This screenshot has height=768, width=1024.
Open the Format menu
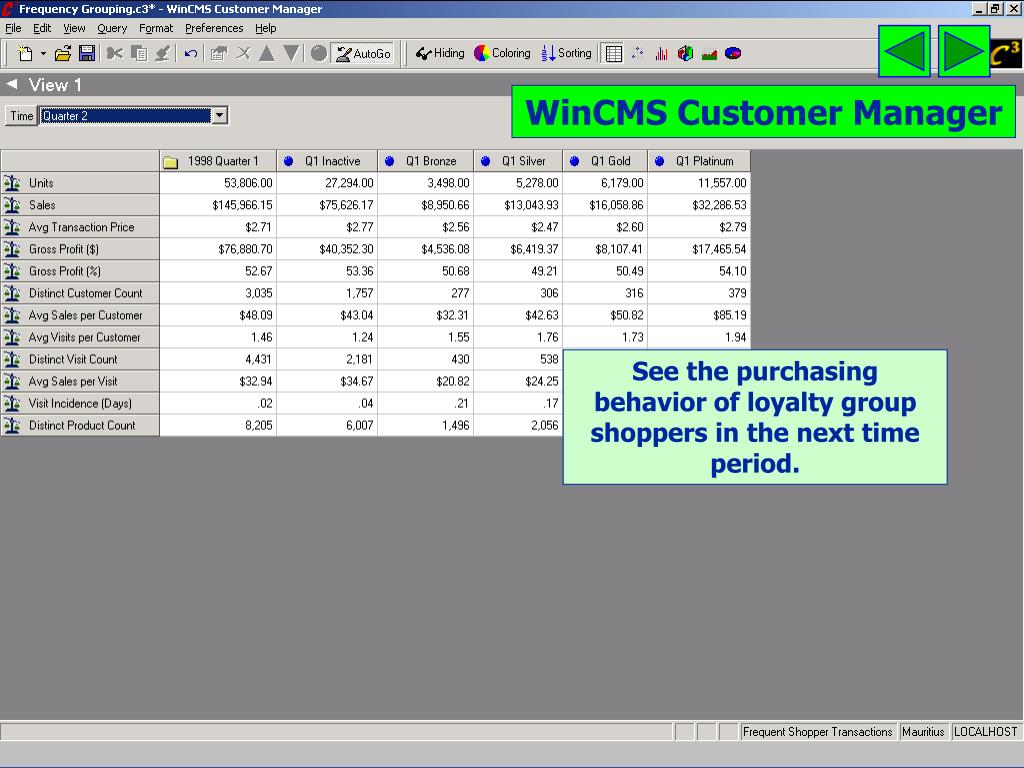point(155,28)
